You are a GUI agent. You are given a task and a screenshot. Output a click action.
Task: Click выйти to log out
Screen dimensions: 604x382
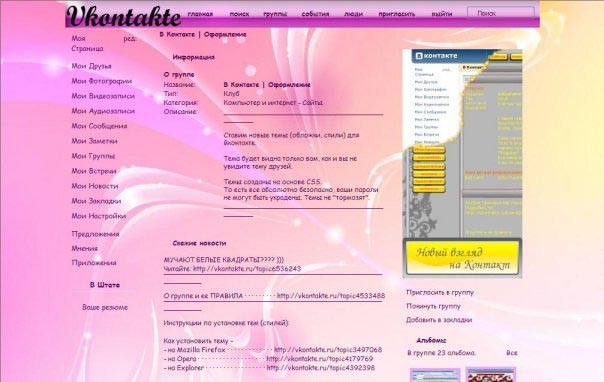point(442,14)
